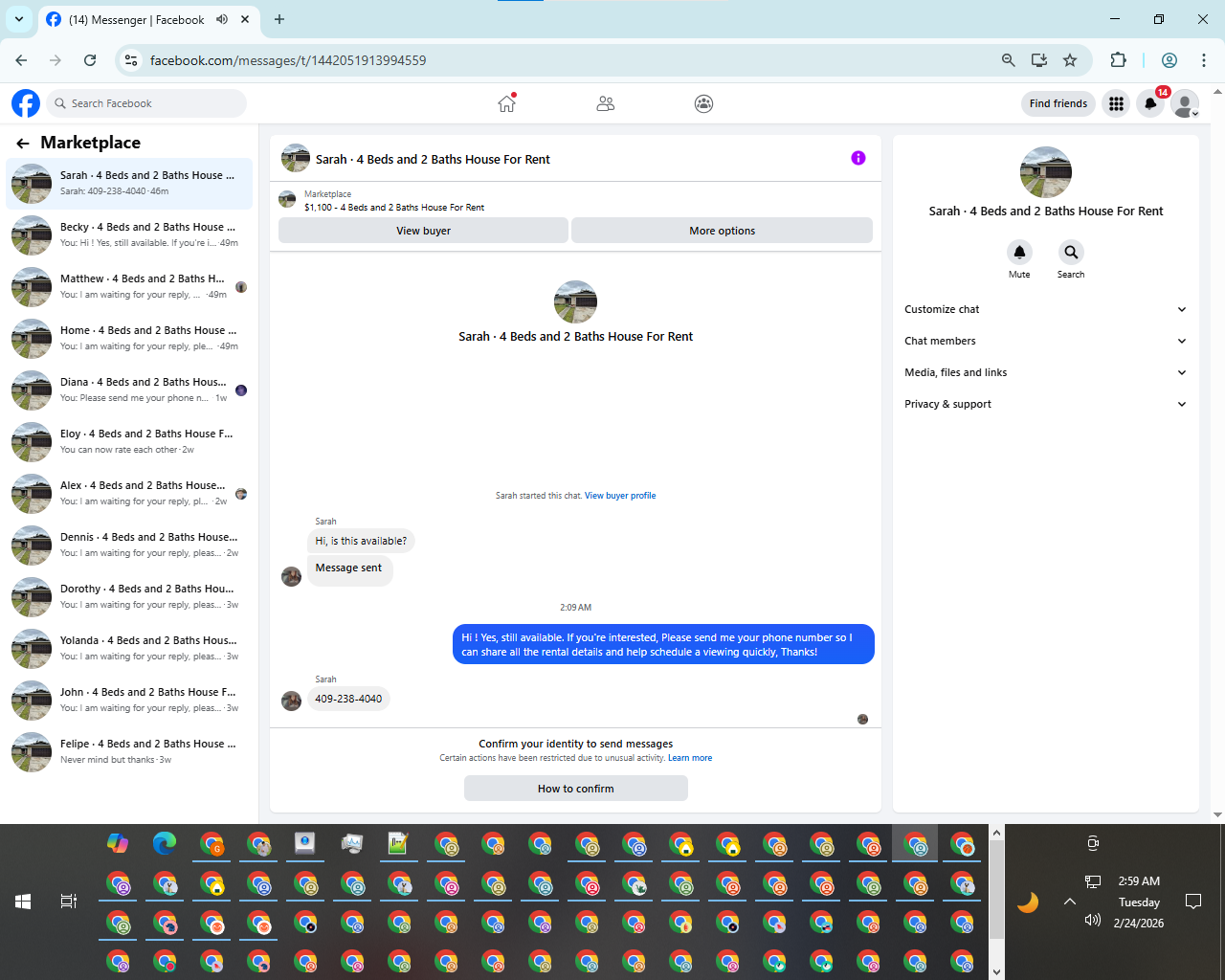This screenshot has height=980, width=1225.
Task: Bookmark this page with the star icon
Action: pyautogui.click(x=1070, y=60)
